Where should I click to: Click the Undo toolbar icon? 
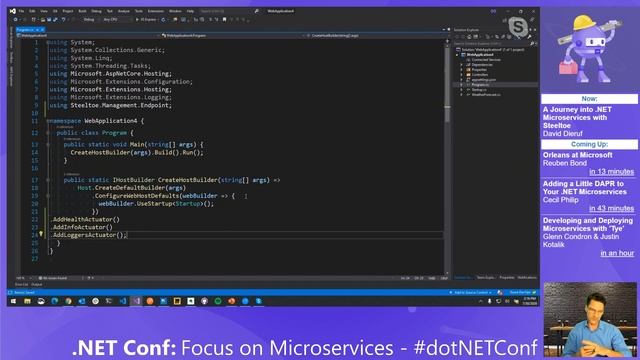63,19
